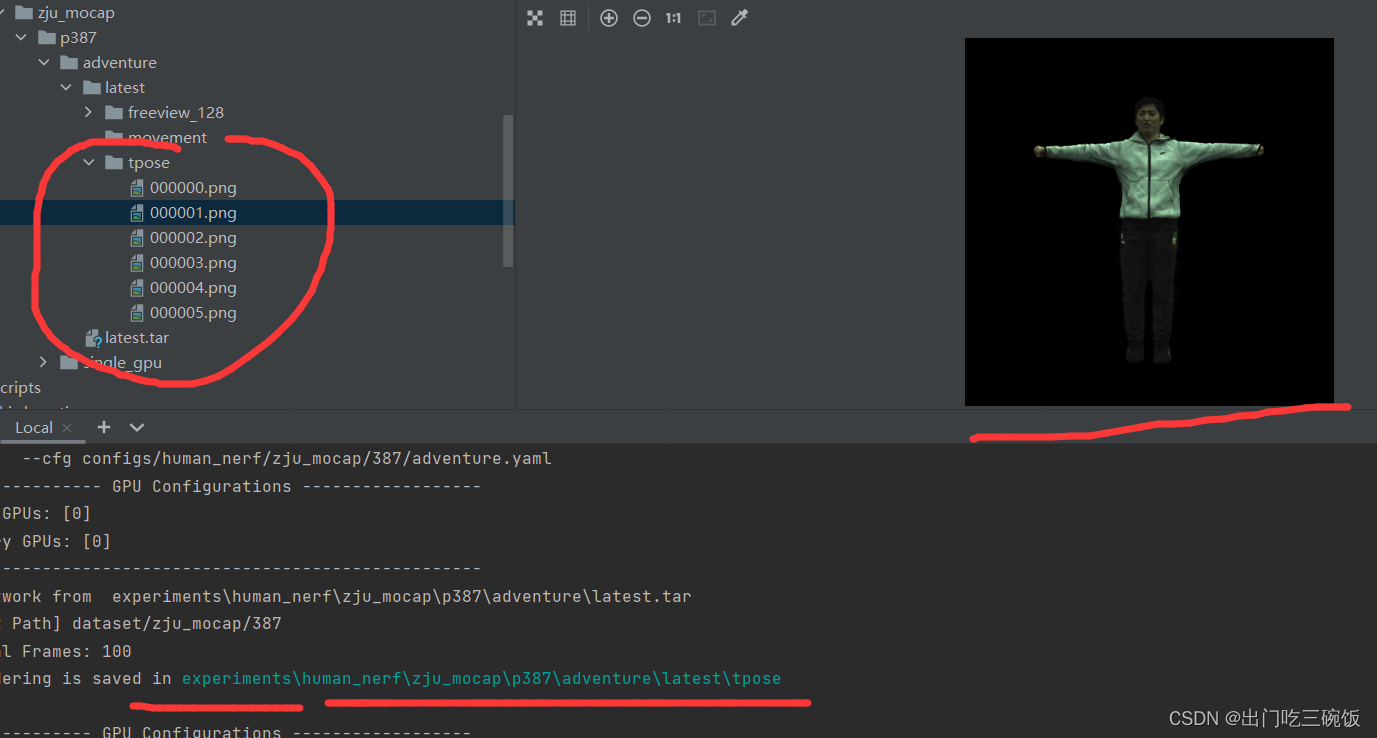Open file 000004.png

[193, 288]
